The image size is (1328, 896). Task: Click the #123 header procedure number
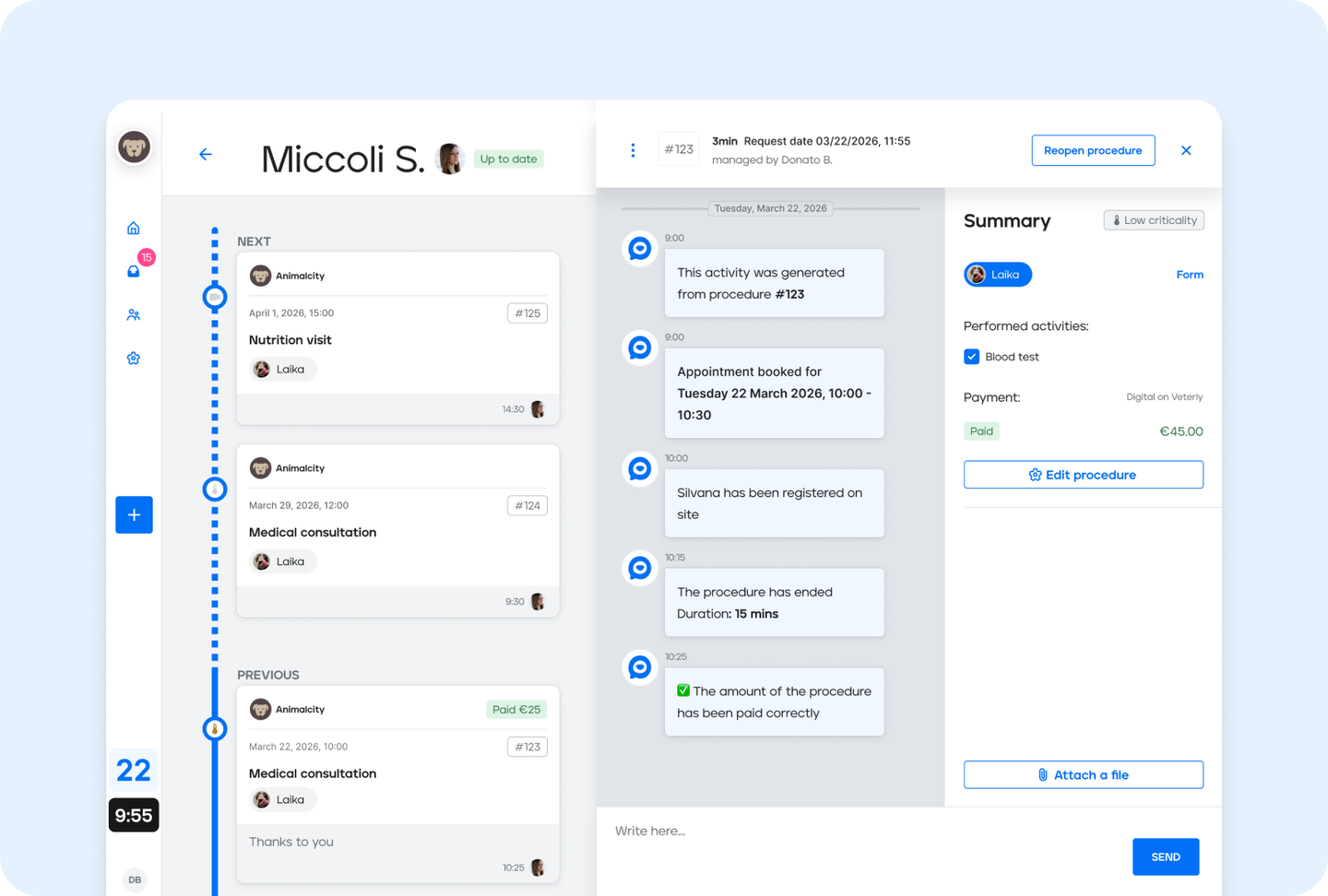679,149
